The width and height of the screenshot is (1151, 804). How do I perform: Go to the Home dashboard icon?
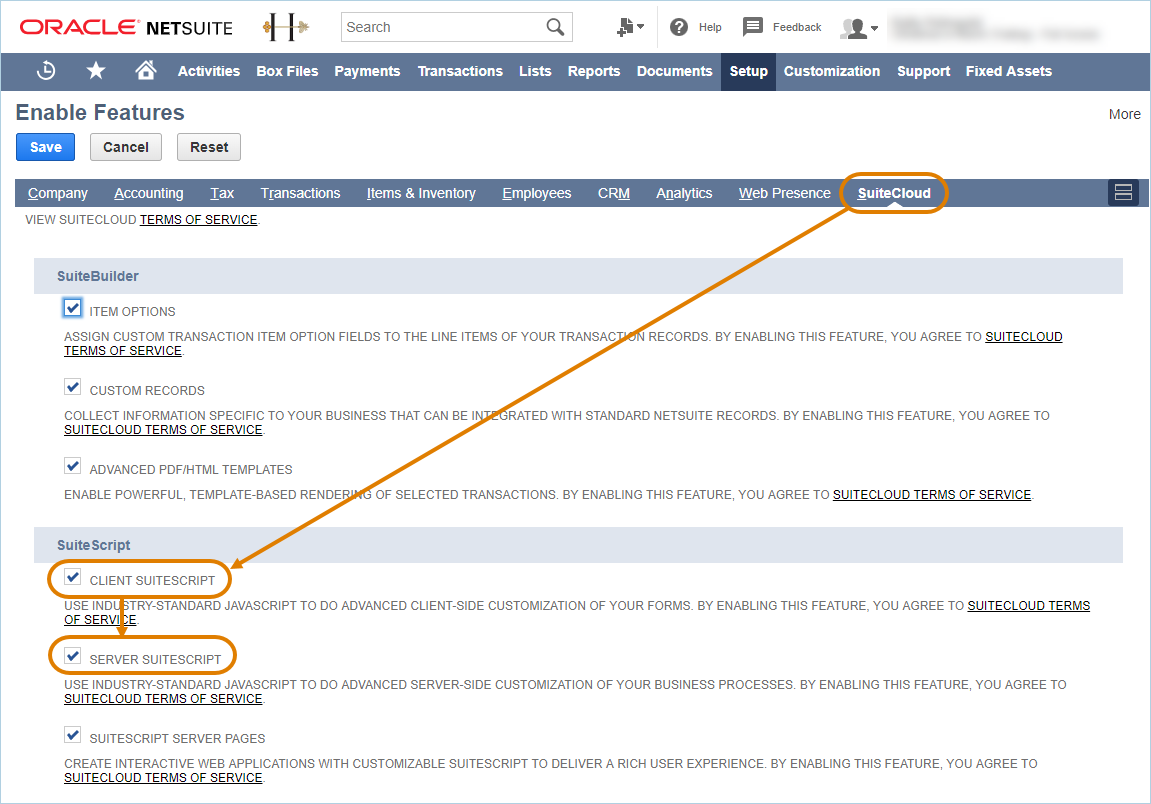point(145,70)
